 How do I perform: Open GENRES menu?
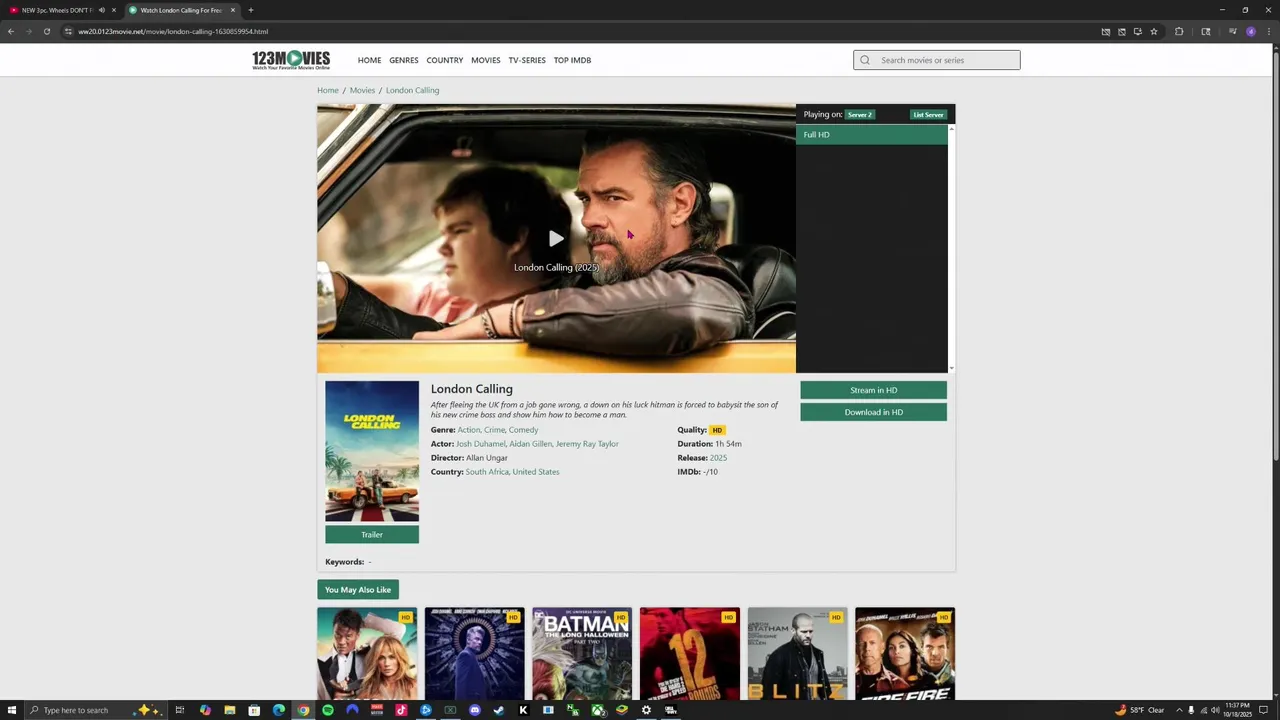[x=404, y=60]
